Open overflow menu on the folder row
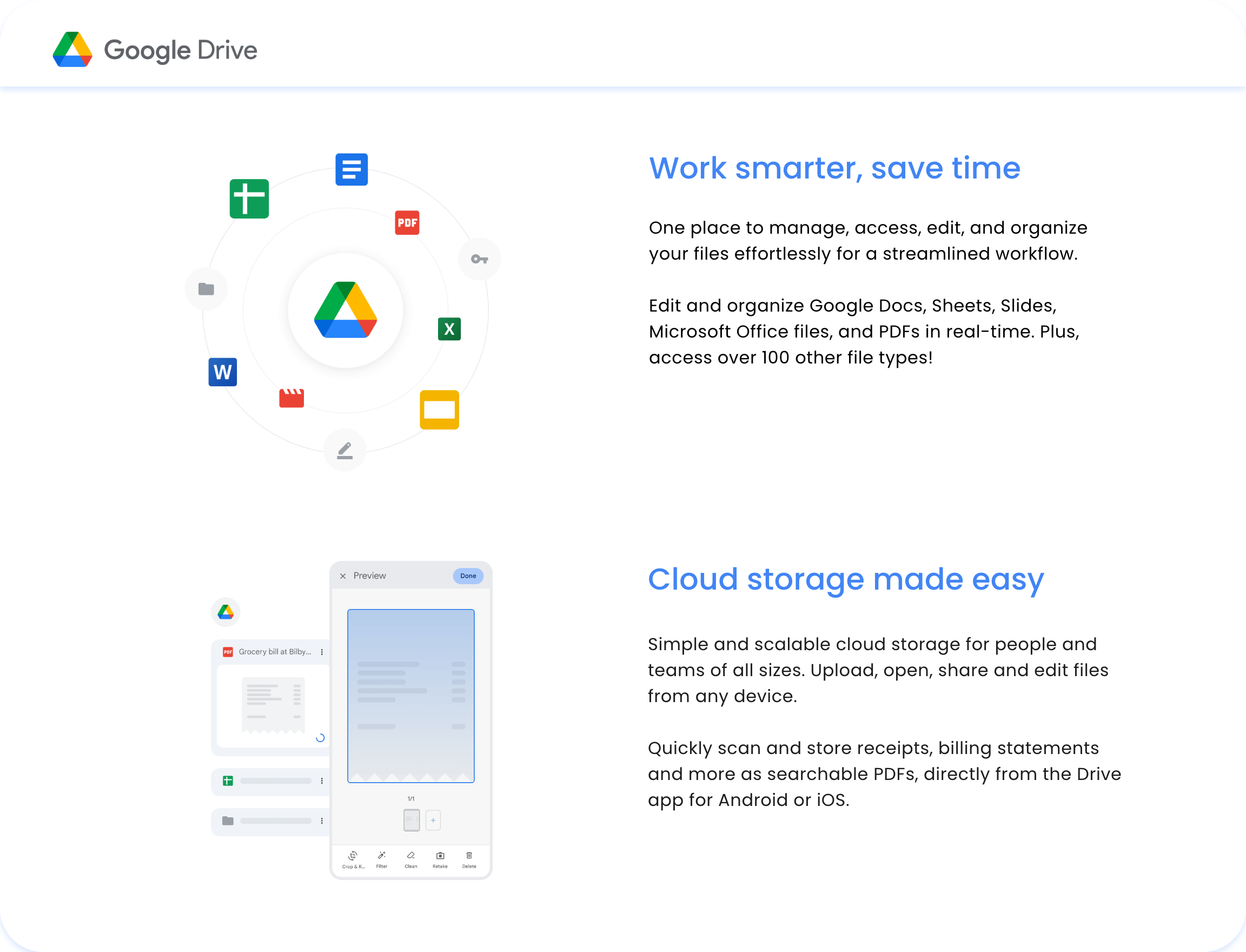This screenshot has width=1246, height=952. click(322, 822)
